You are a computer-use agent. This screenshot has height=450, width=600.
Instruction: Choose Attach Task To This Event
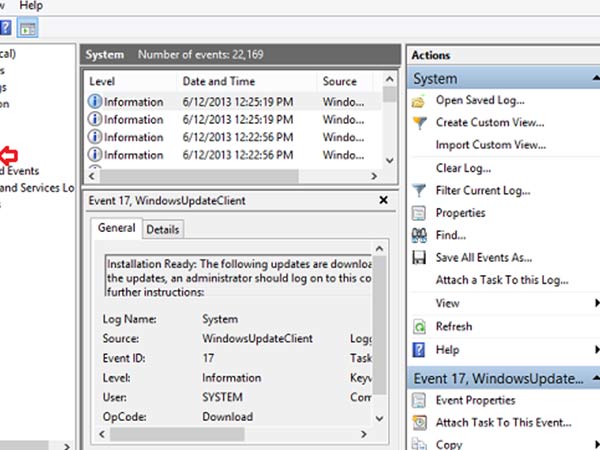pos(504,422)
